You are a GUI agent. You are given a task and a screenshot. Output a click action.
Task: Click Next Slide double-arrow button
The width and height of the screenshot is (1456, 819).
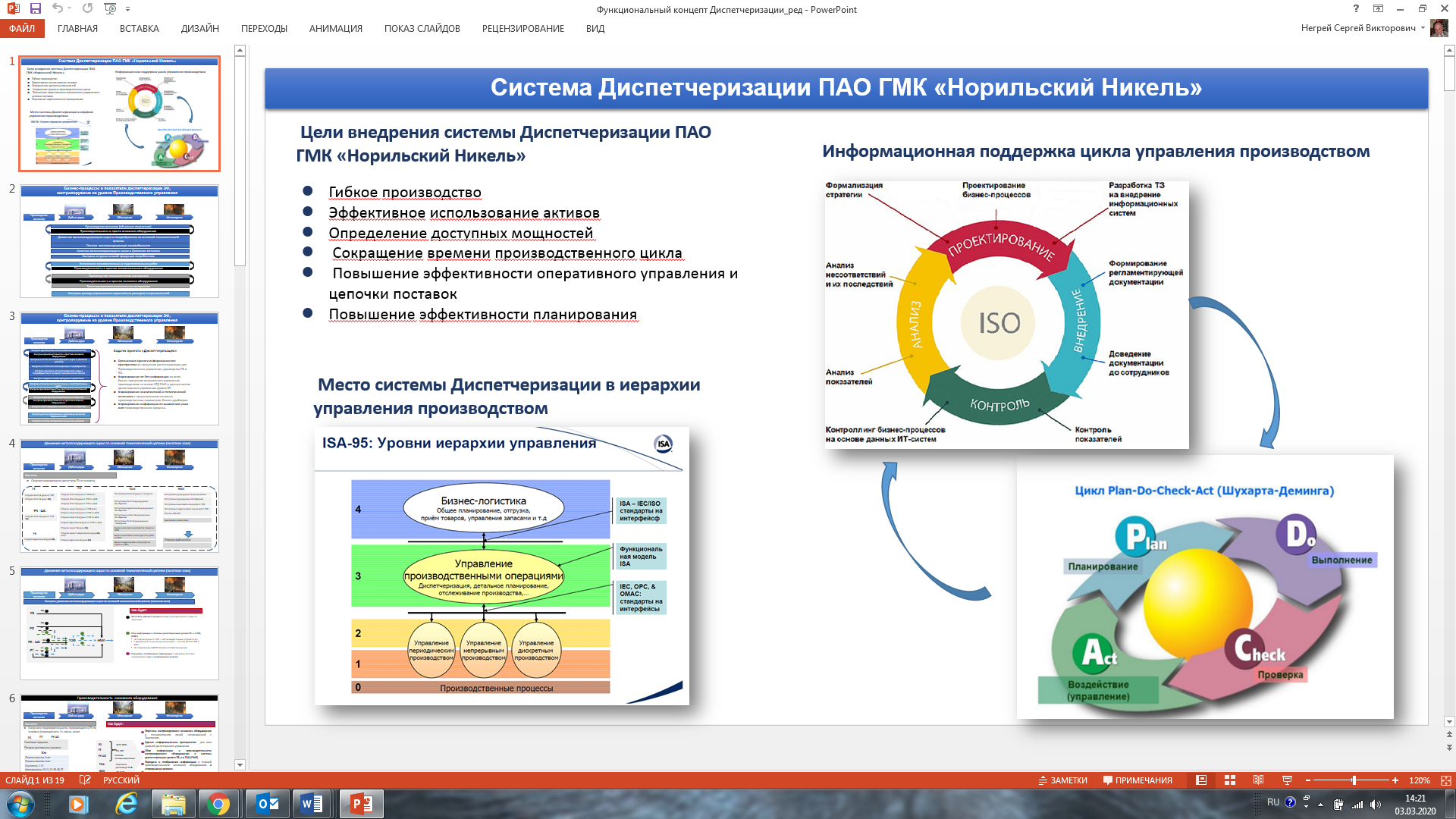coord(1449,747)
